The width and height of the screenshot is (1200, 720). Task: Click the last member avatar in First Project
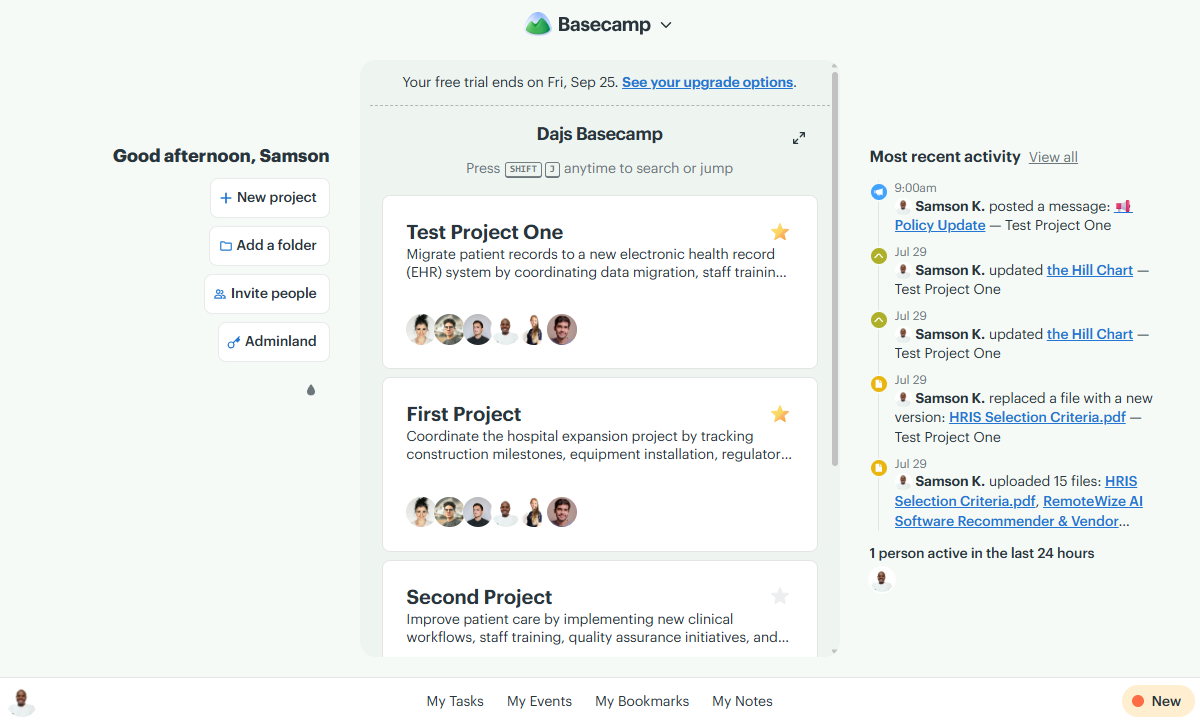click(562, 512)
